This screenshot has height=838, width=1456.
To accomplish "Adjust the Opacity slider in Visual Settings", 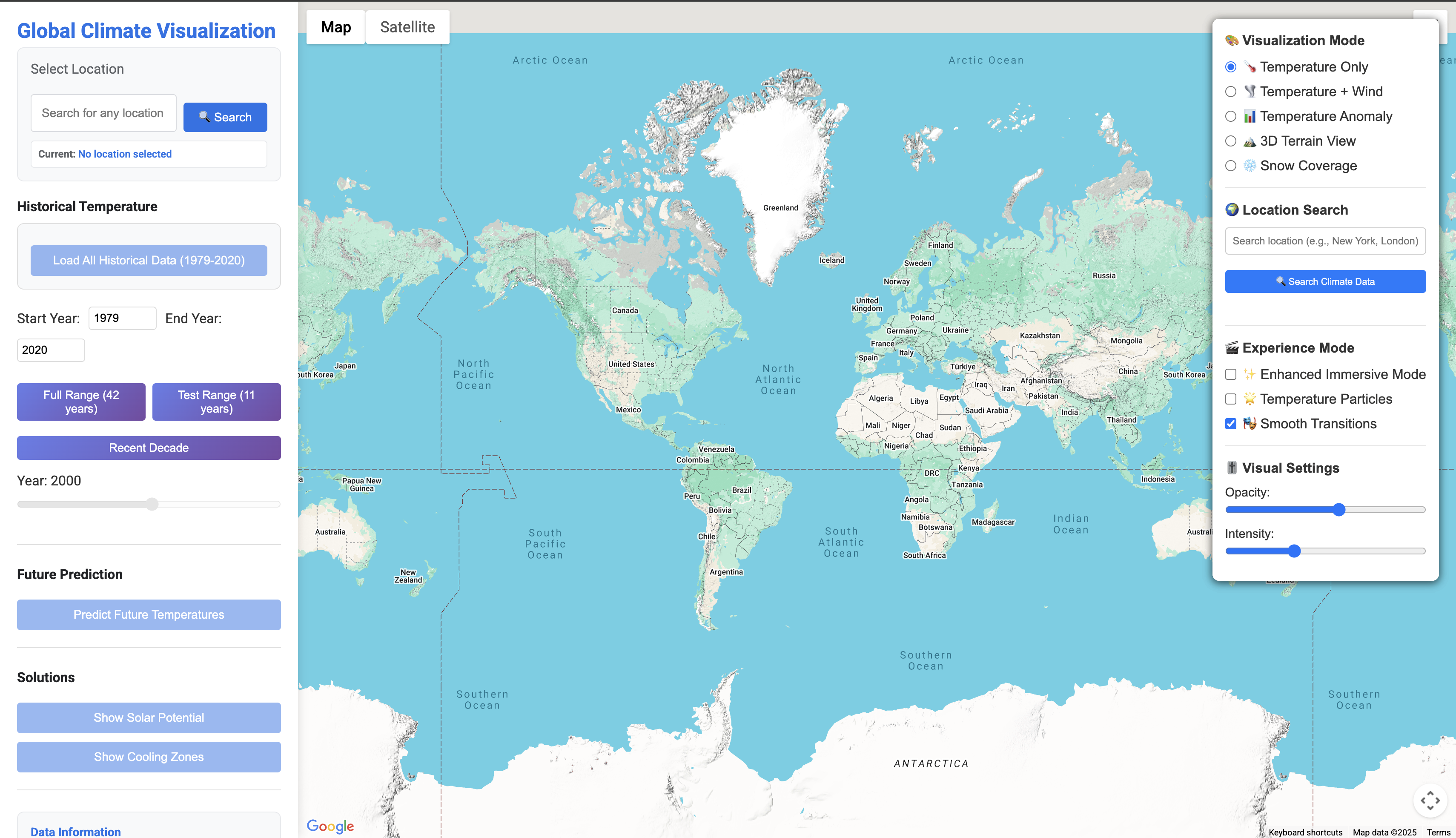I will click(x=1338, y=509).
